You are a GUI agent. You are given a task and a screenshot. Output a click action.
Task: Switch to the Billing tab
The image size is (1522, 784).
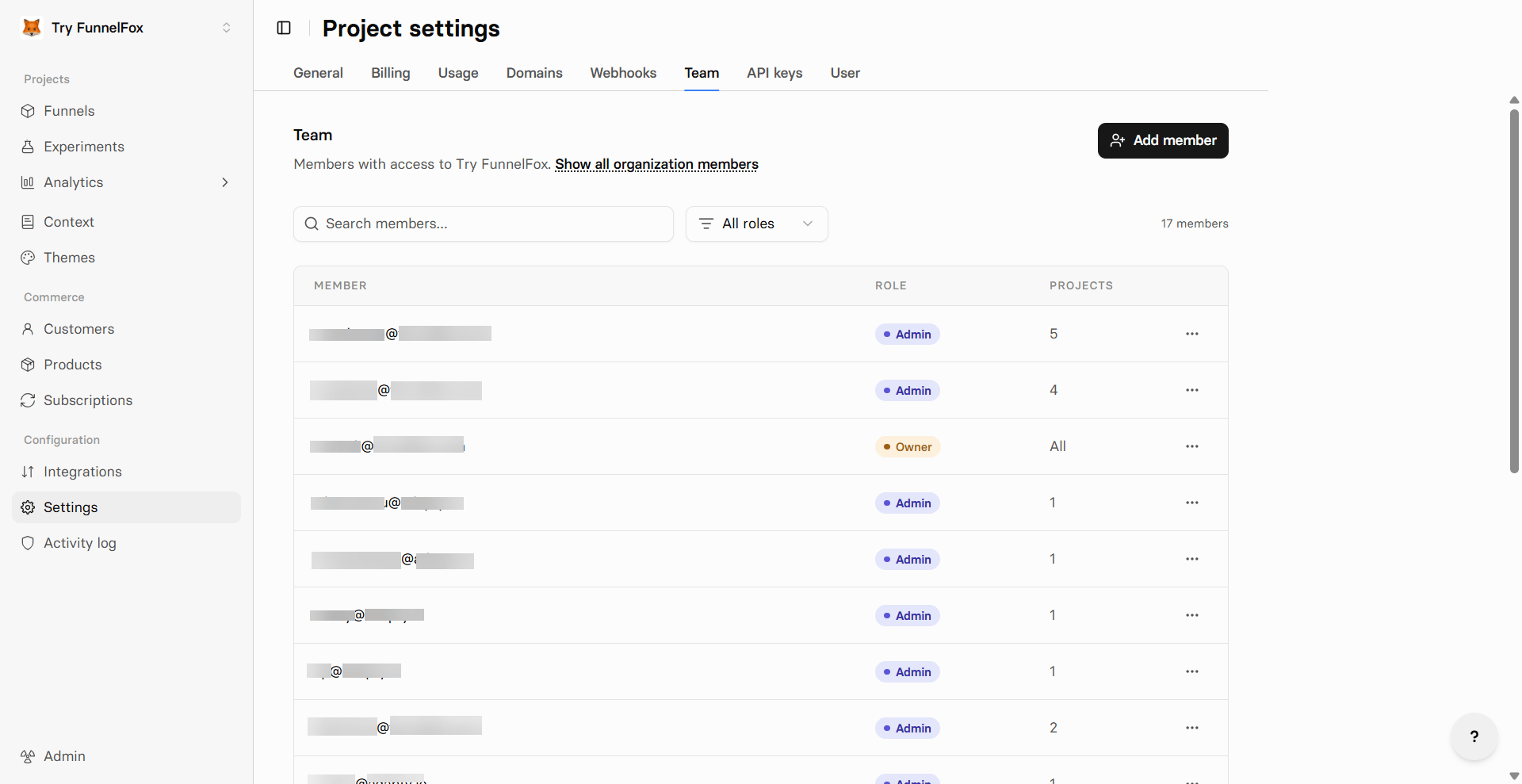pos(391,73)
